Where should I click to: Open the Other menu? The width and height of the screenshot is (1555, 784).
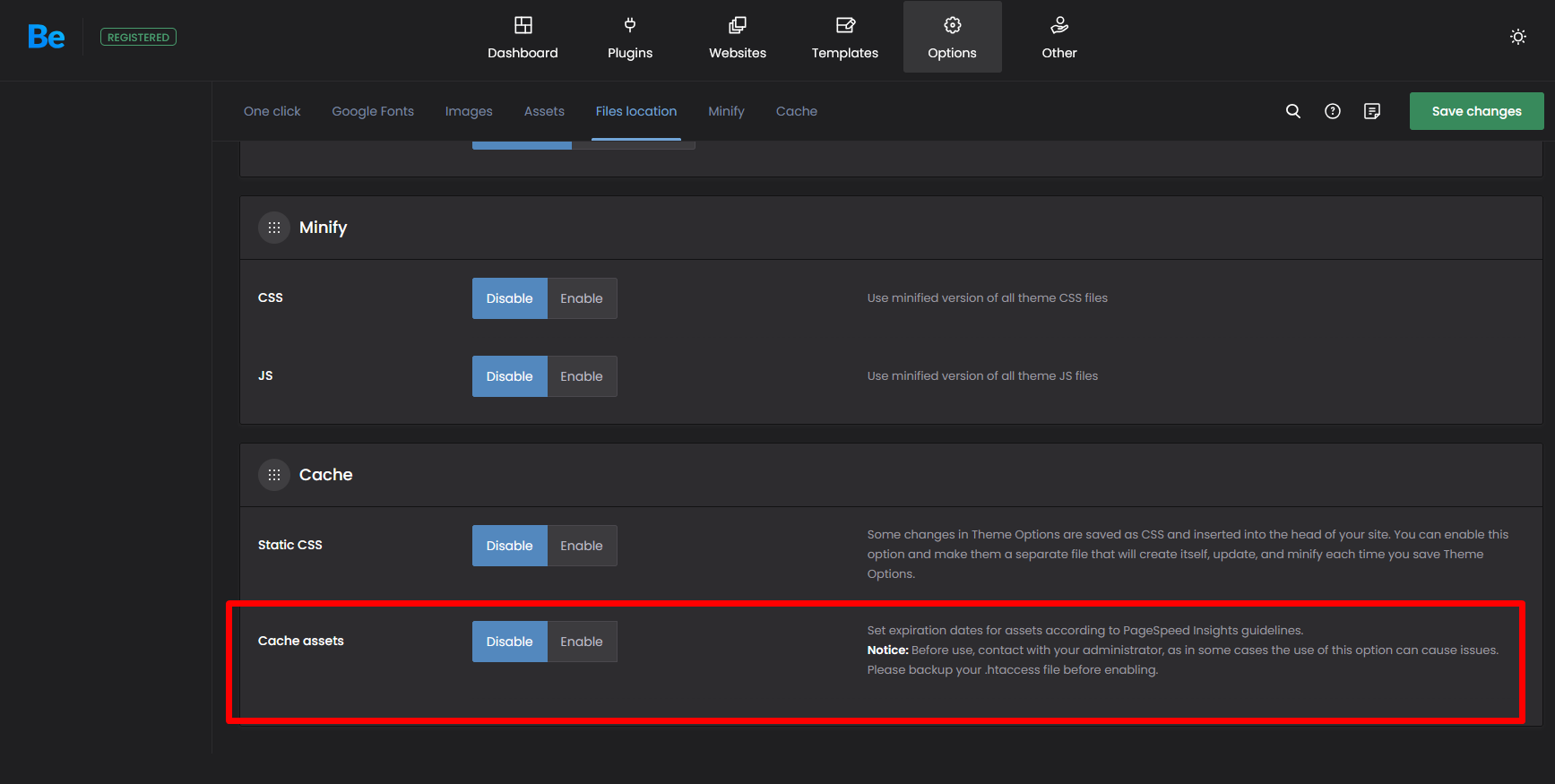(1058, 38)
